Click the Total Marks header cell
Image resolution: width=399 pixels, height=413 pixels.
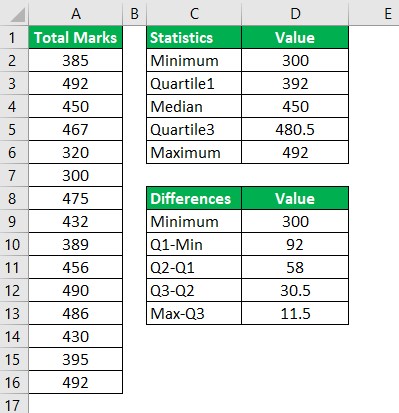click(76, 37)
